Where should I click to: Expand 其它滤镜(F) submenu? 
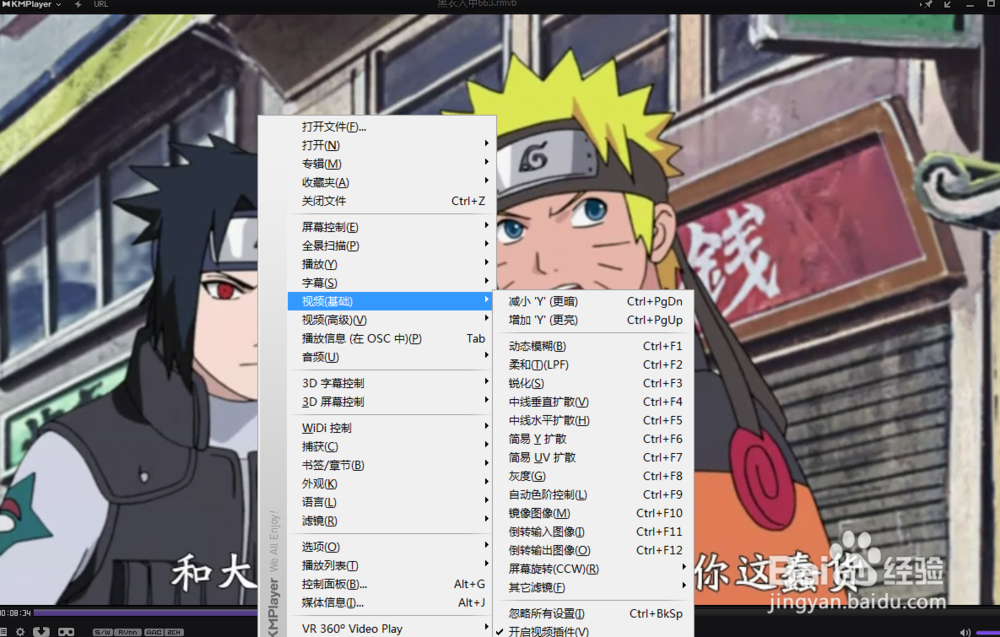click(x=593, y=587)
